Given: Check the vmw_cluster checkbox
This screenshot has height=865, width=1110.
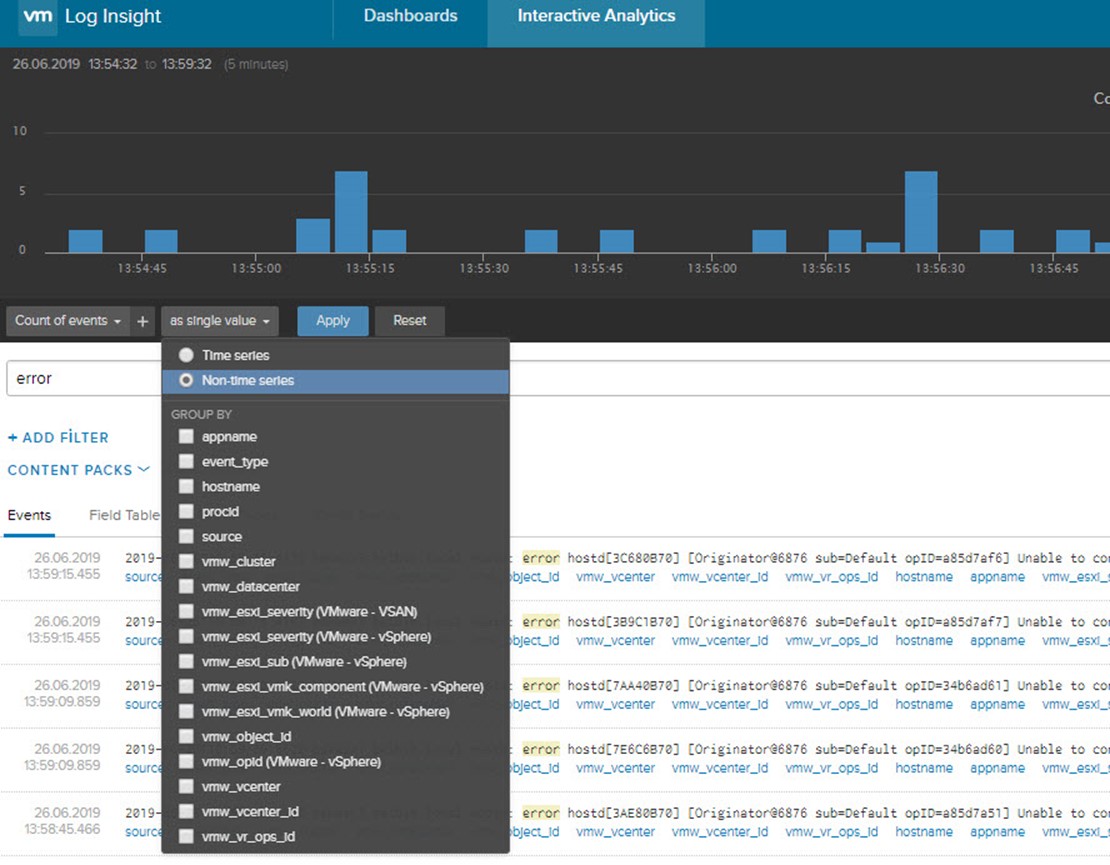Looking at the screenshot, I should 186,561.
